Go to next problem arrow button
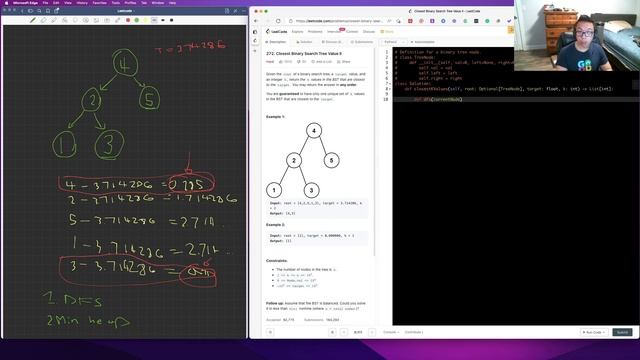This screenshot has height=360, width=640. (372, 332)
